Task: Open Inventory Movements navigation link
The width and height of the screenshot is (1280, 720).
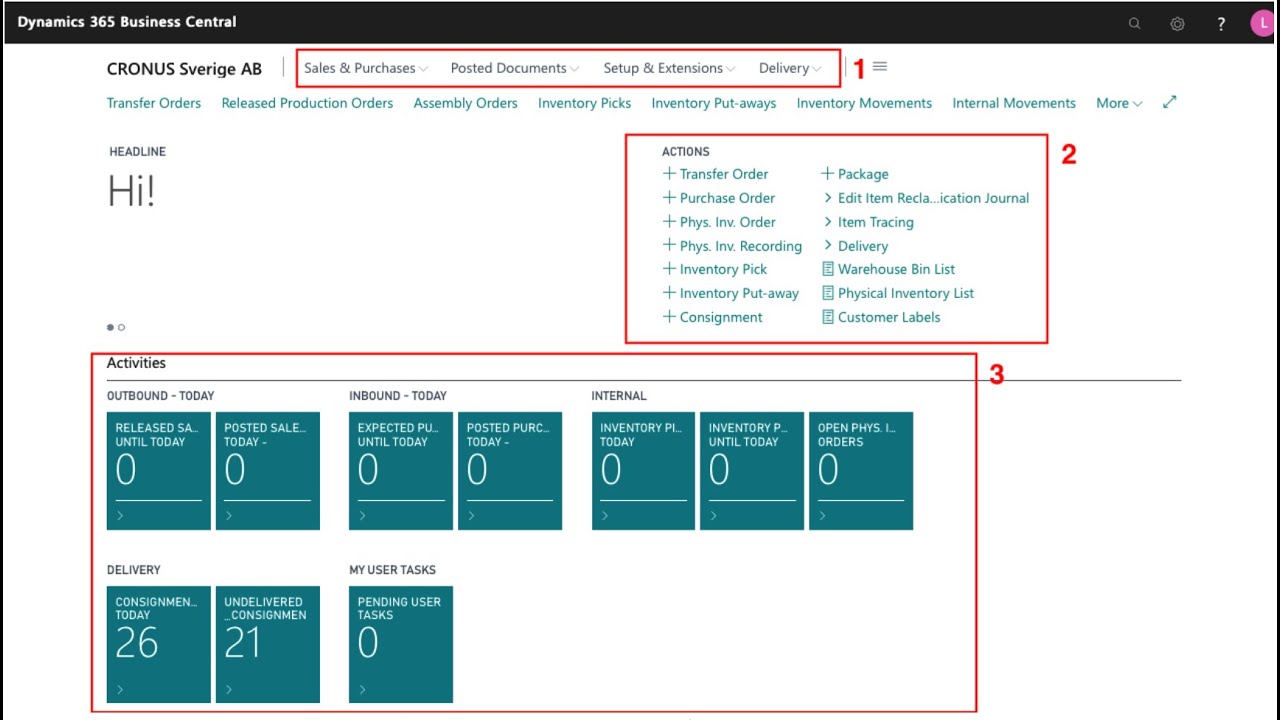Action: coord(864,103)
